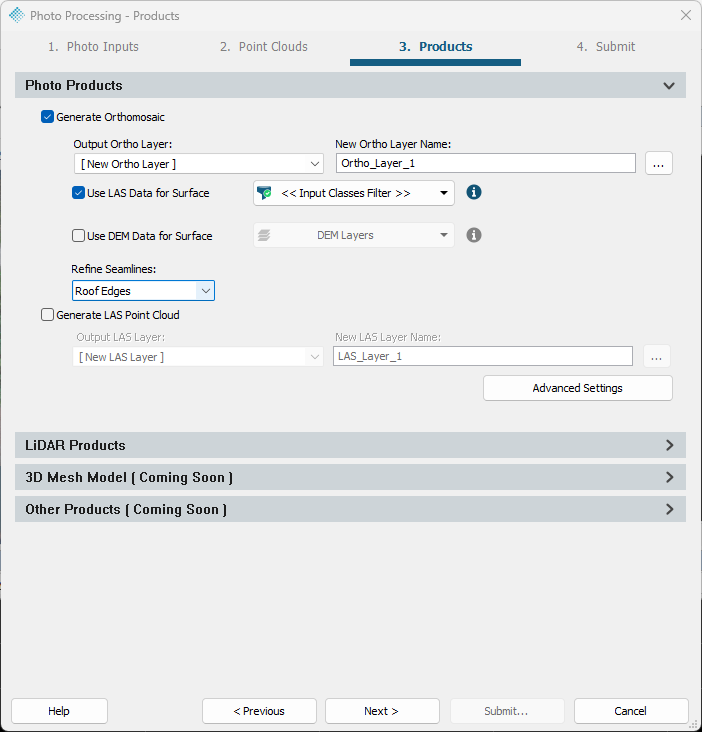Jump to the Submit step tab

coord(606,47)
